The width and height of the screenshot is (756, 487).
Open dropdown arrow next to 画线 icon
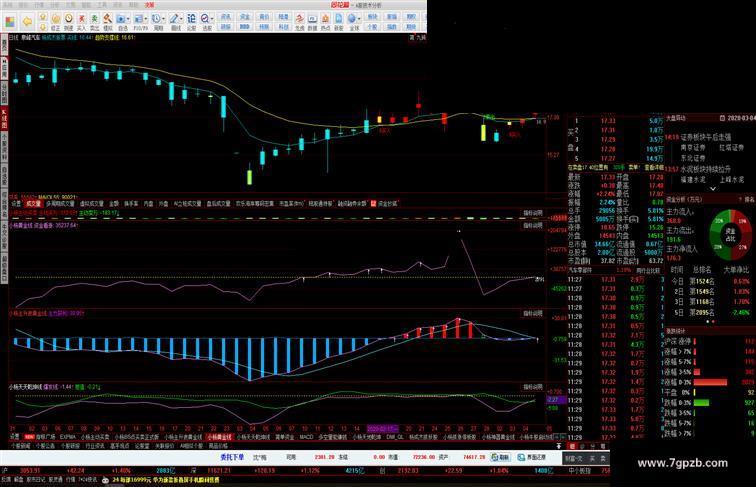tap(183, 19)
